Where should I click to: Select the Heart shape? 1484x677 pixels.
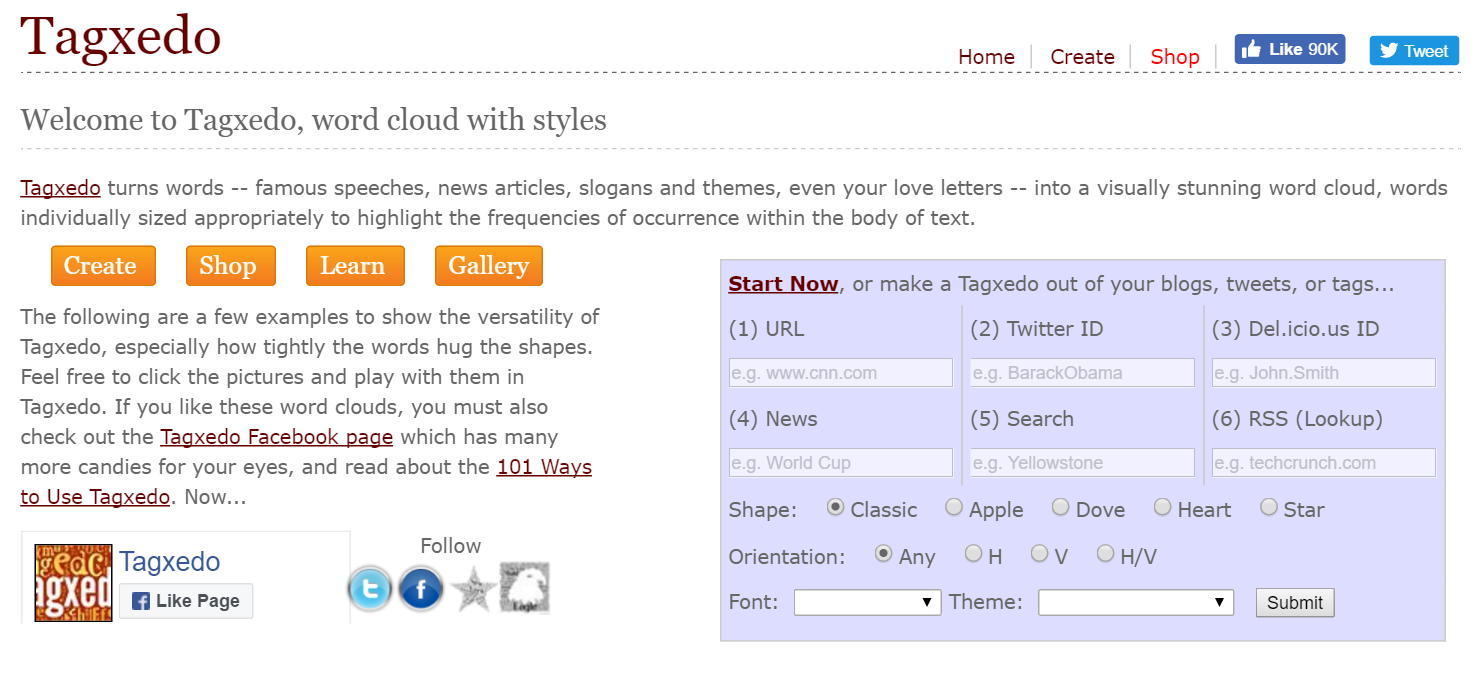point(1163,507)
